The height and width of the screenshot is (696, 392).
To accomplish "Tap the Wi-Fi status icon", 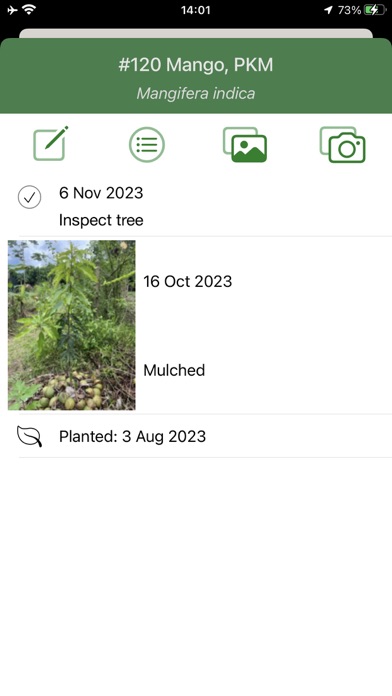I will (29, 10).
